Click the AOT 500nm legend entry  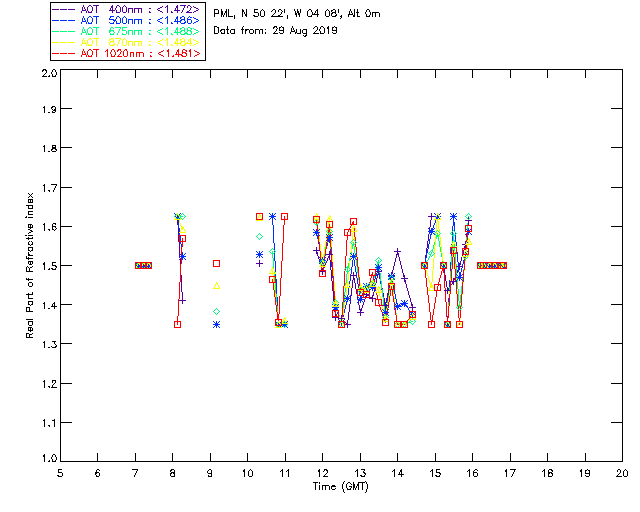tap(126, 20)
